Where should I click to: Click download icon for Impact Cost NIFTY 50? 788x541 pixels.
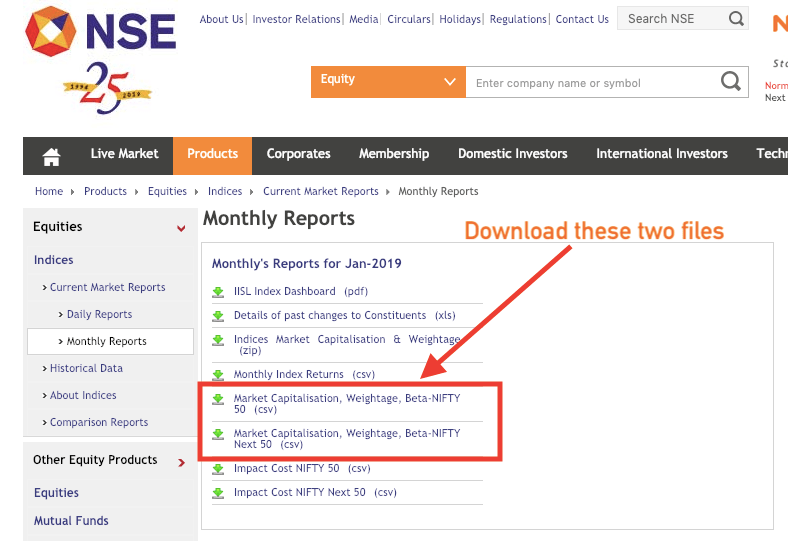pos(218,469)
